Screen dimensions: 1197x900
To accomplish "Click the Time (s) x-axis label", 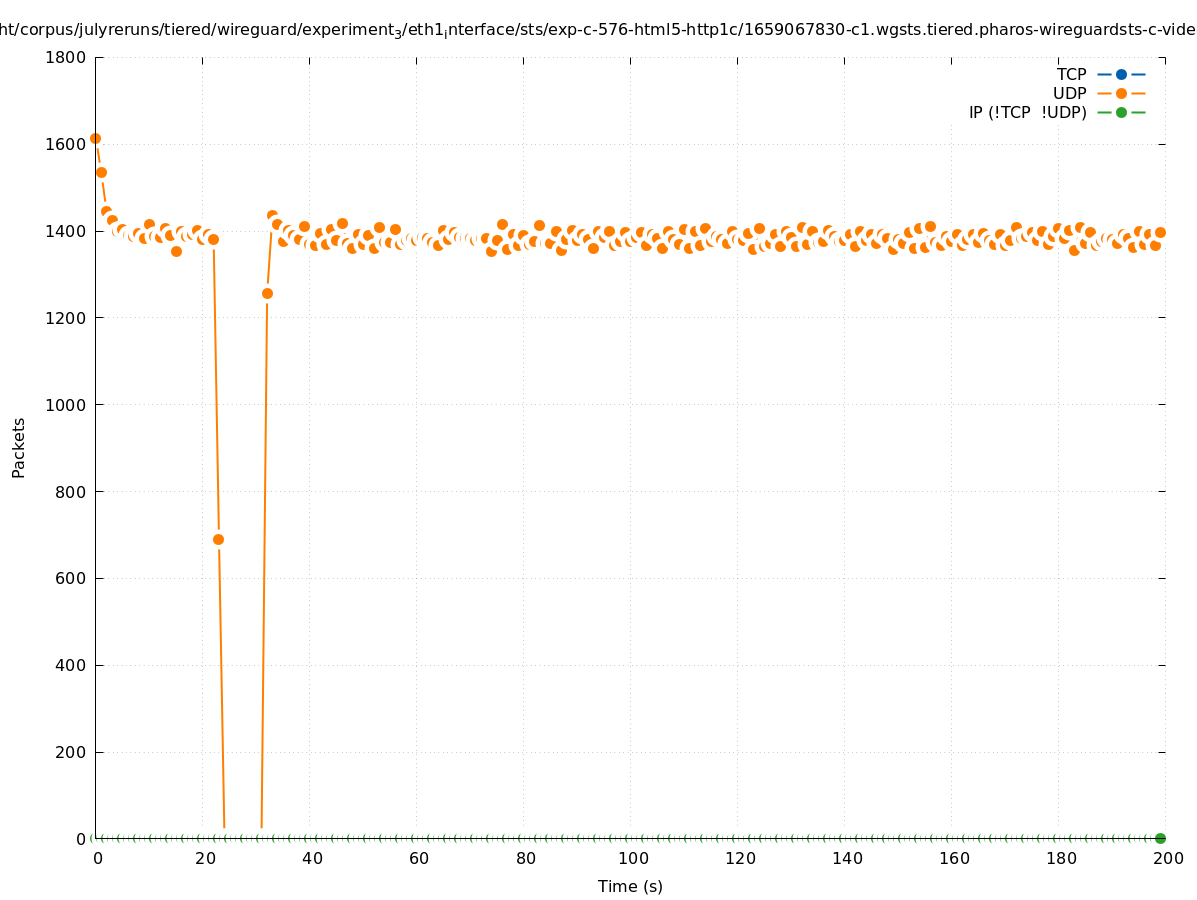I will tap(630, 886).
